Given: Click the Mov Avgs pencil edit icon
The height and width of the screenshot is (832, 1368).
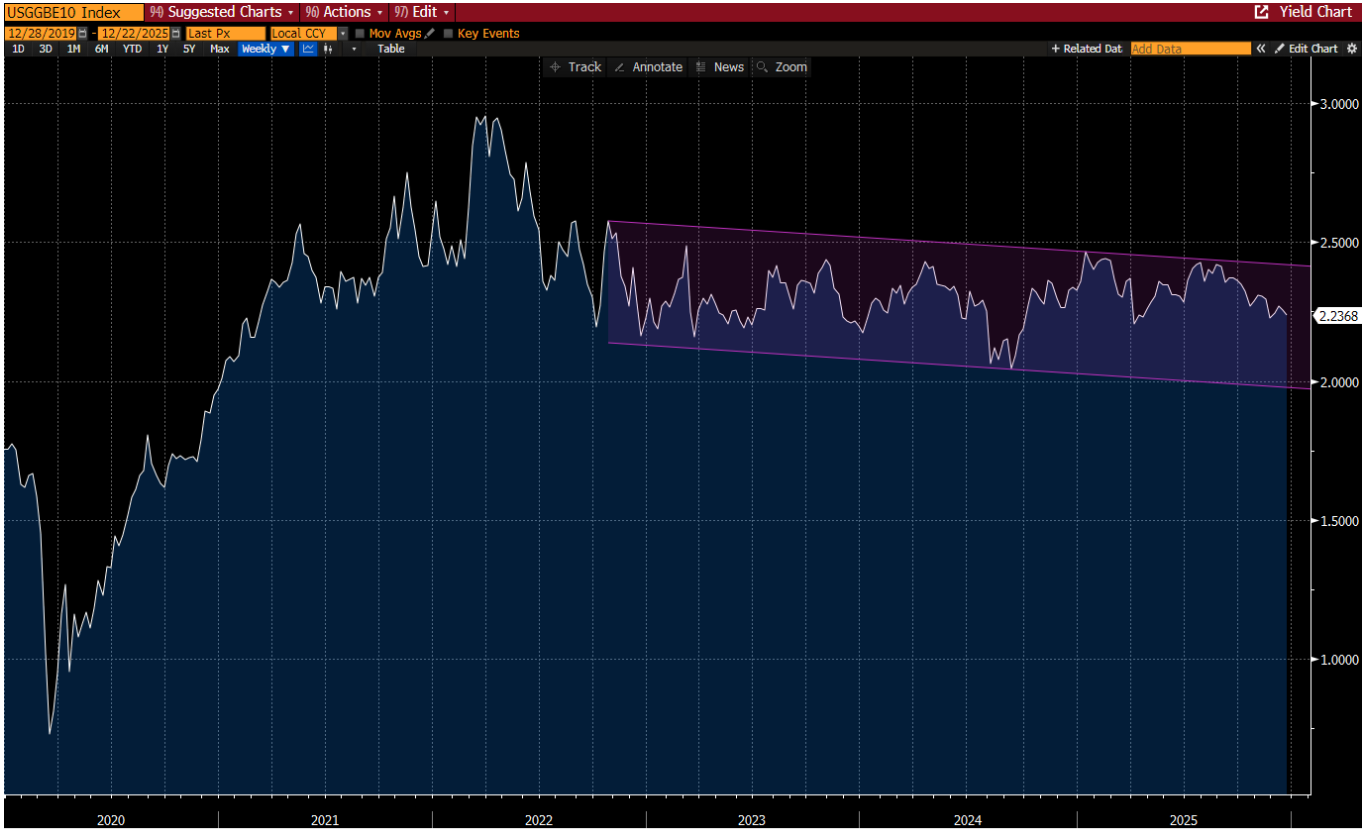Looking at the screenshot, I should pos(430,33).
